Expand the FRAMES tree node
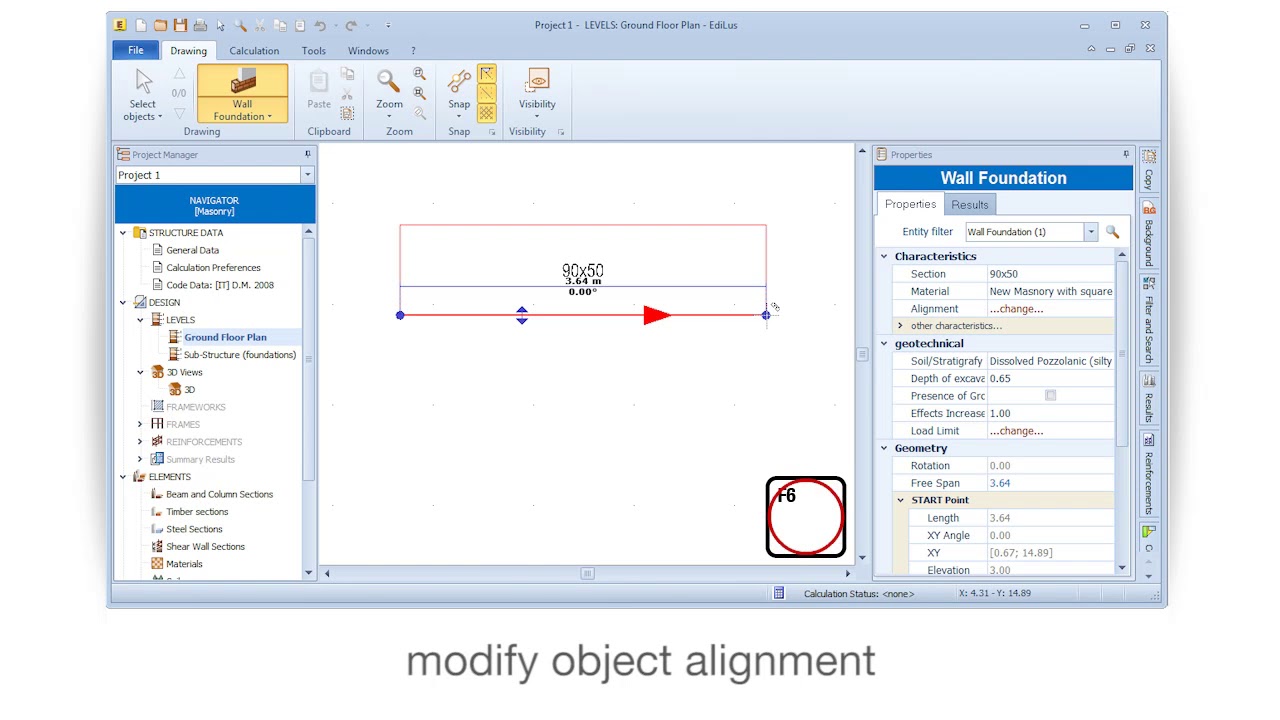 click(x=141, y=424)
